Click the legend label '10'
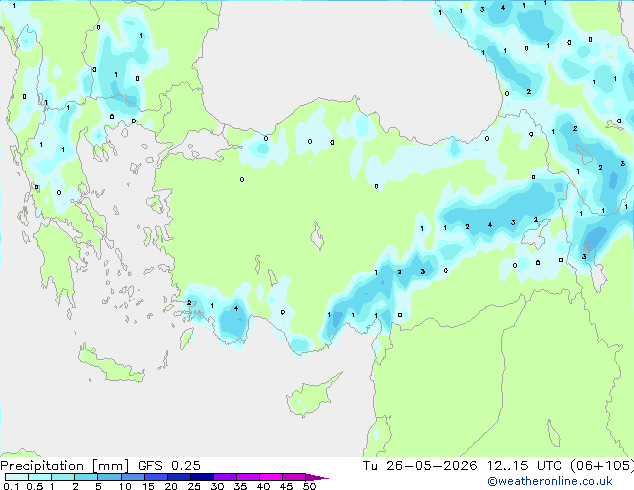Image resolution: width=634 pixels, height=490 pixels. [x=125, y=486]
